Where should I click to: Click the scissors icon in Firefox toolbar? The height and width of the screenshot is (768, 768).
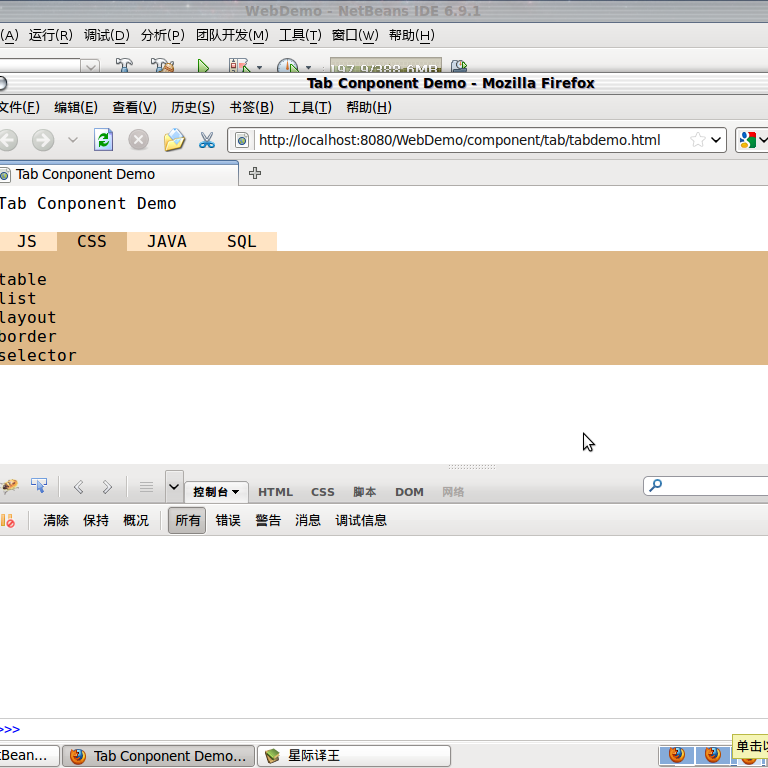click(x=207, y=140)
